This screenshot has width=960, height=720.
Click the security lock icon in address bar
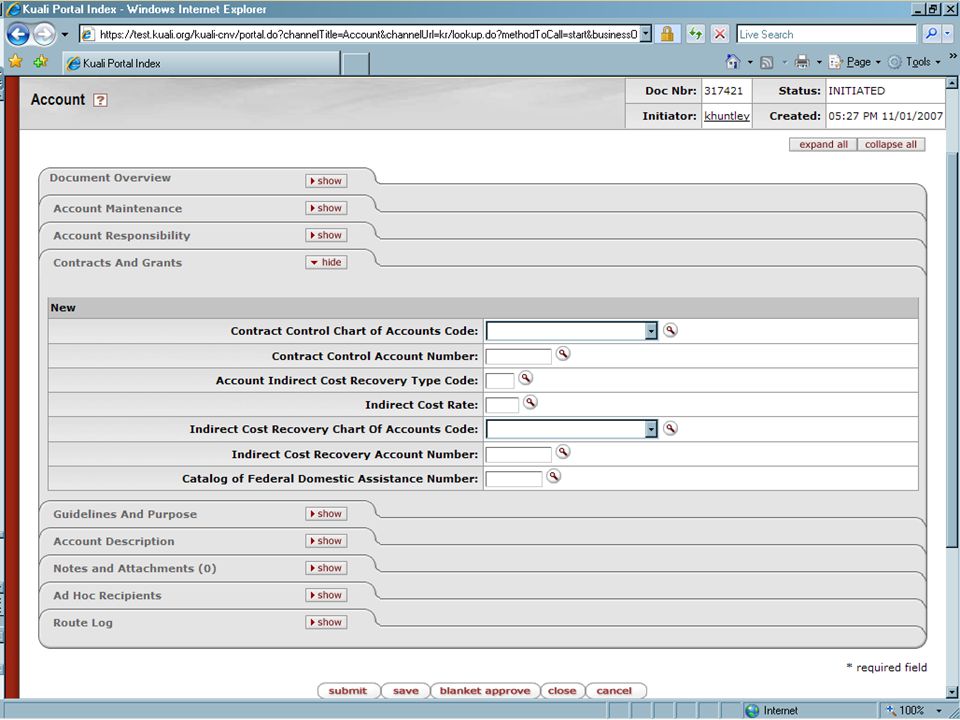click(x=667, y=34)
